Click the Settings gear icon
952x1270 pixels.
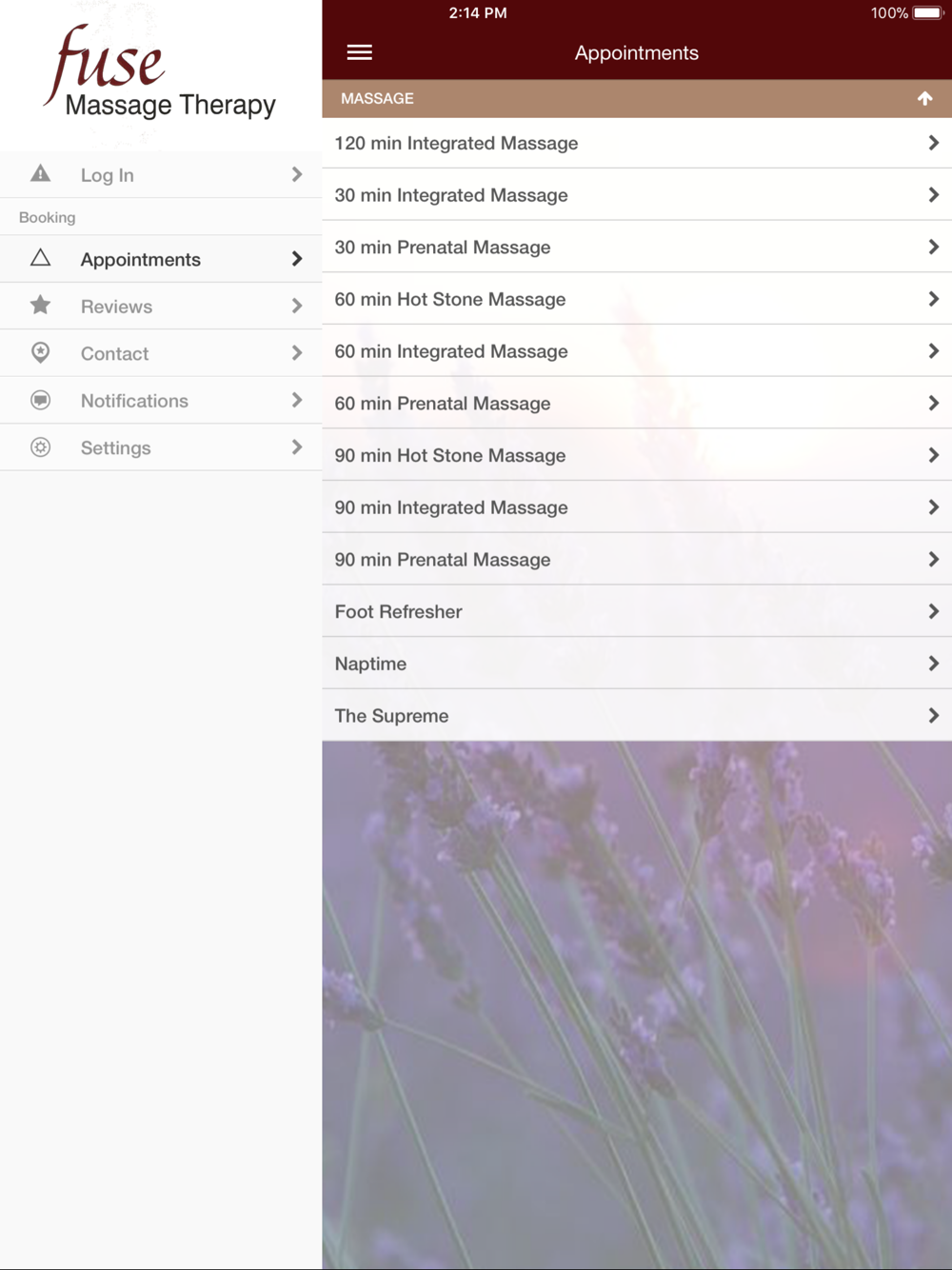click(x=40, y=446)
